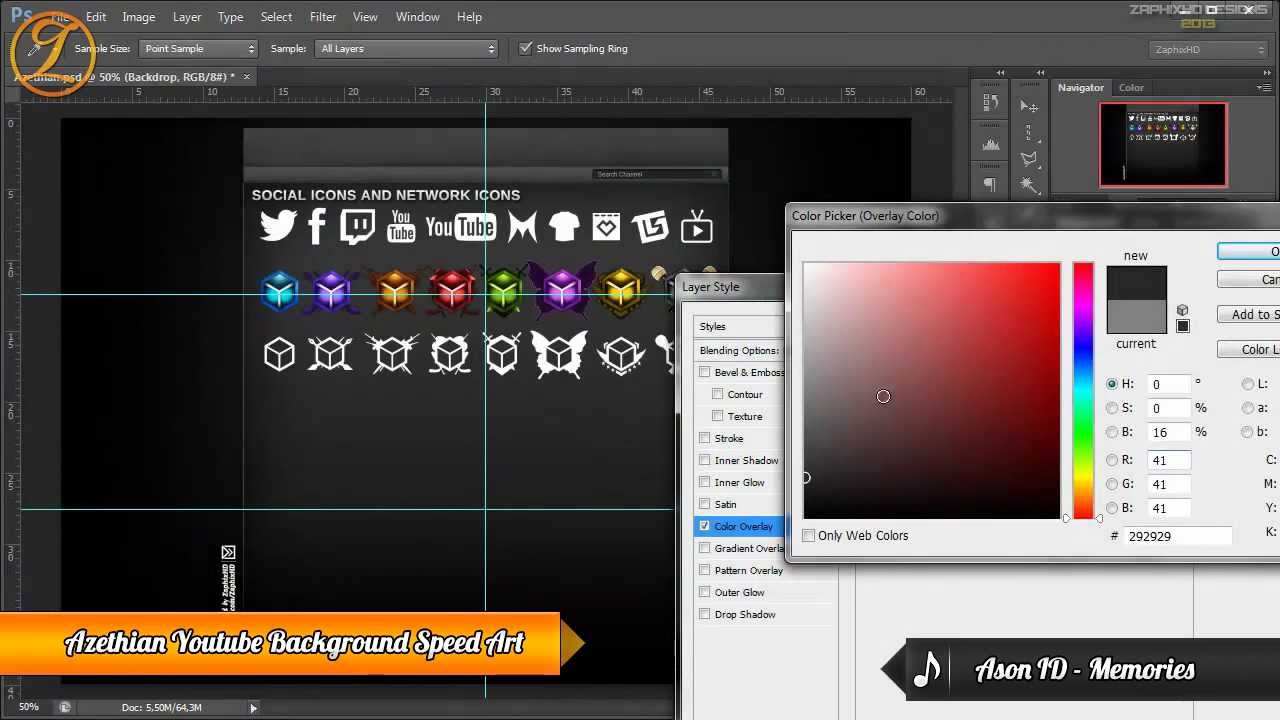Close the Azethian.psd document tab
1280x720 pixels.
click(247, 77)
